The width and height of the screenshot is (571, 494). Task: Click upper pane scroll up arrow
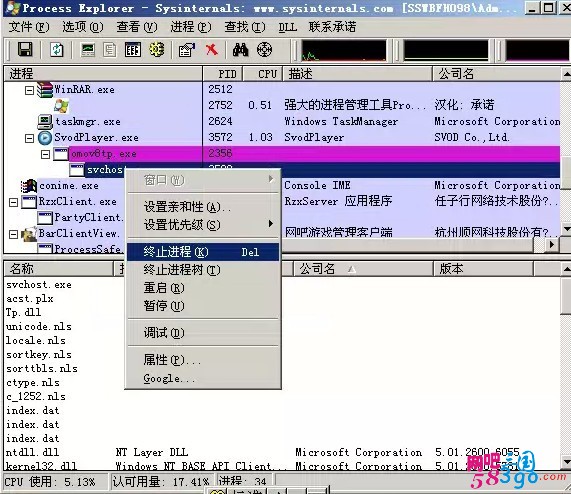click(566, 74)
